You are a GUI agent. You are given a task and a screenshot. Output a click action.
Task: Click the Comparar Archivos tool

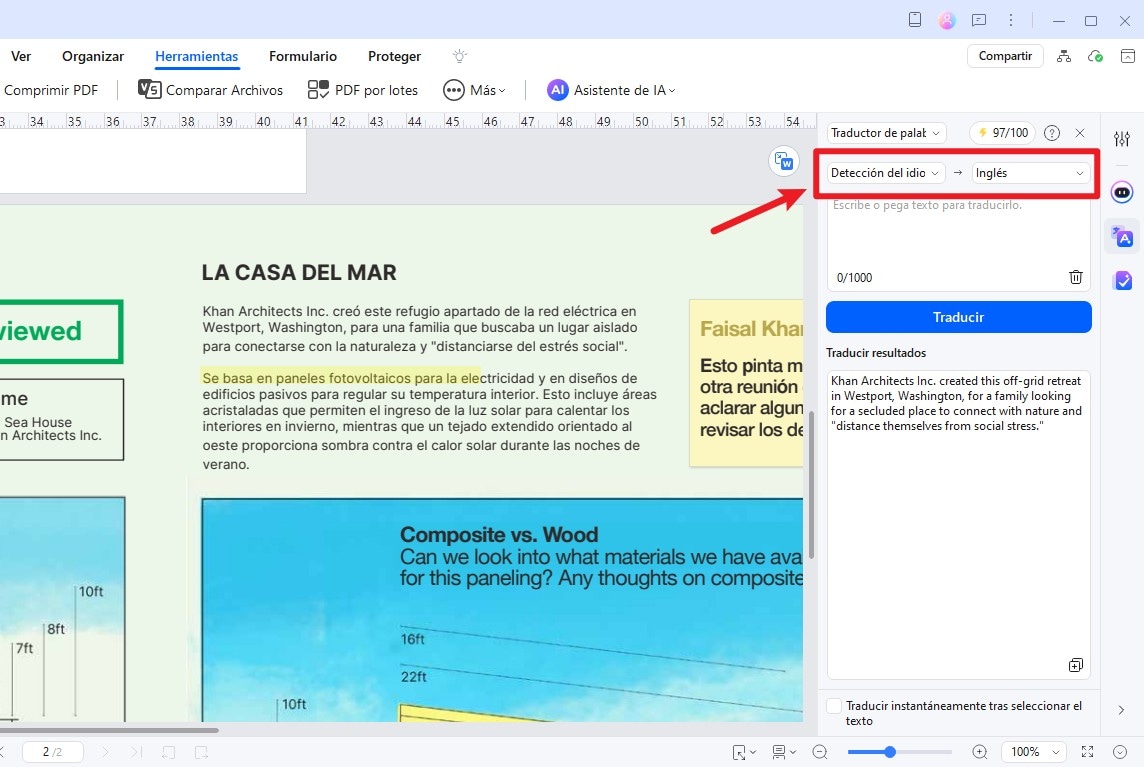pyautogui.click(x=211, y=90)
